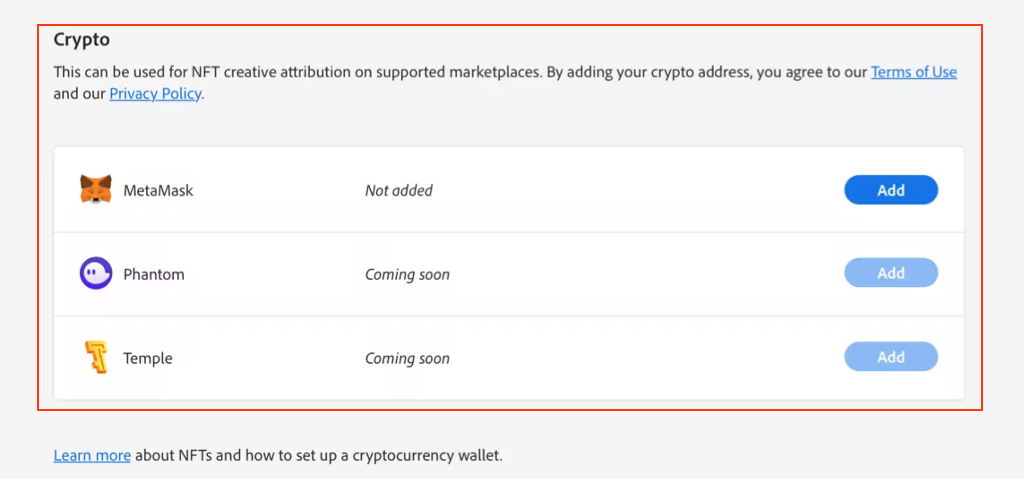Select the Phantom wallet name label
The image size is (1024, 479).
[x=154, y=274]
